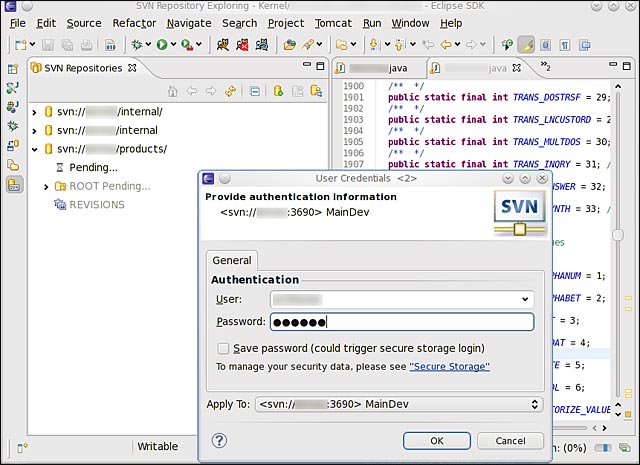Image resolution: width=640 pixels, height=465 pixels.
Task: Click the yellow overview ruler marker near PHABET line
Action: point(628,298)
